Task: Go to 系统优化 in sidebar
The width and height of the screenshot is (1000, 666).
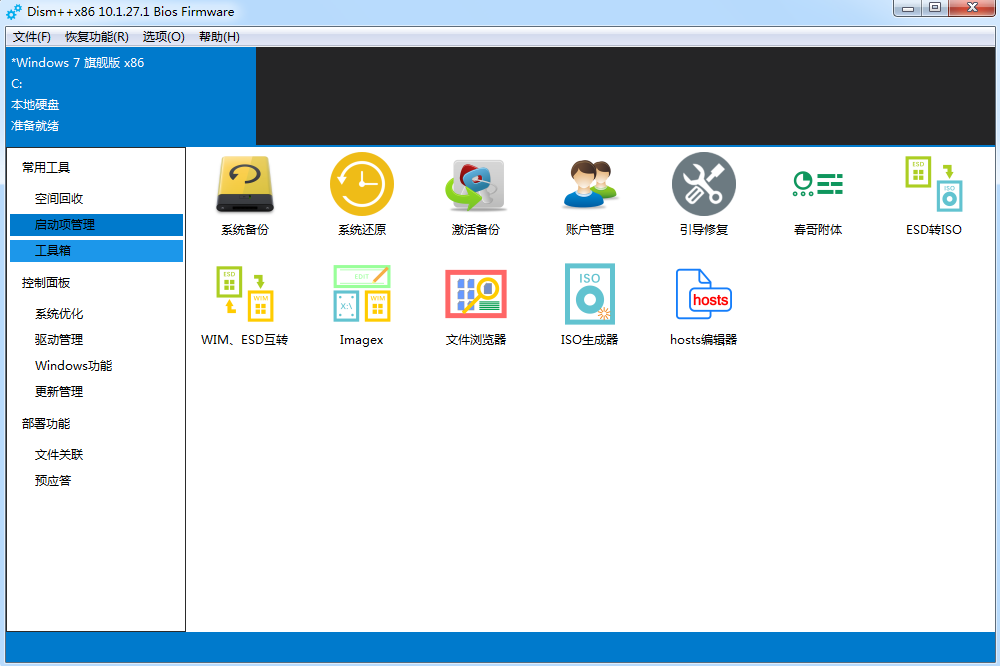Action: 59,314
